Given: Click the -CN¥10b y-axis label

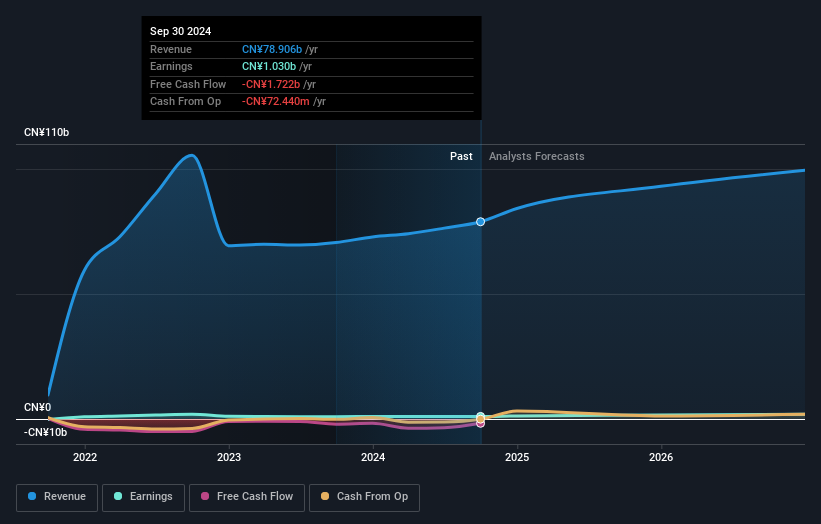Looking at the screenshot, I should pyautogui.click(x=46, y=432).
